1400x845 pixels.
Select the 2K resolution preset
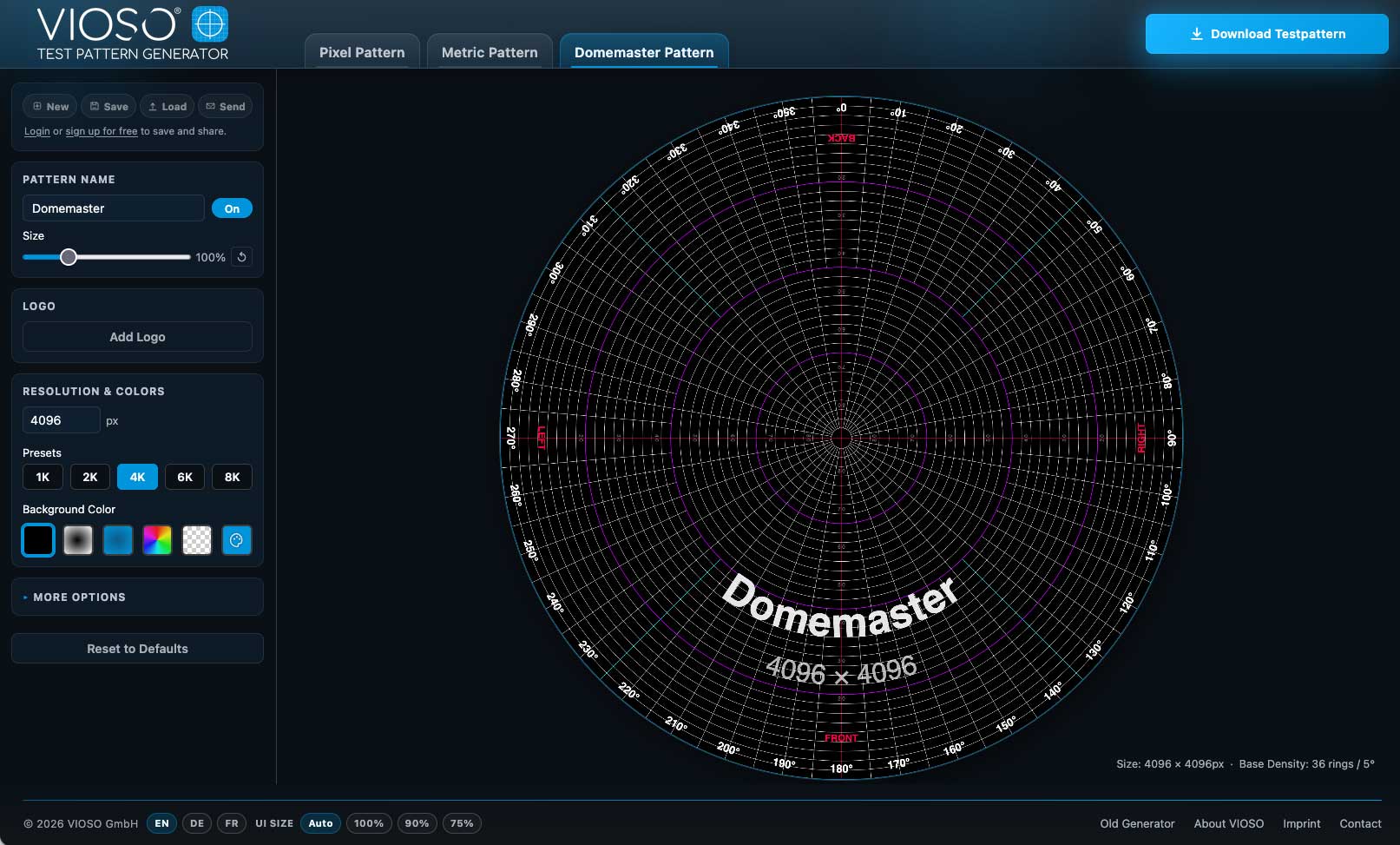coord(90,477)
